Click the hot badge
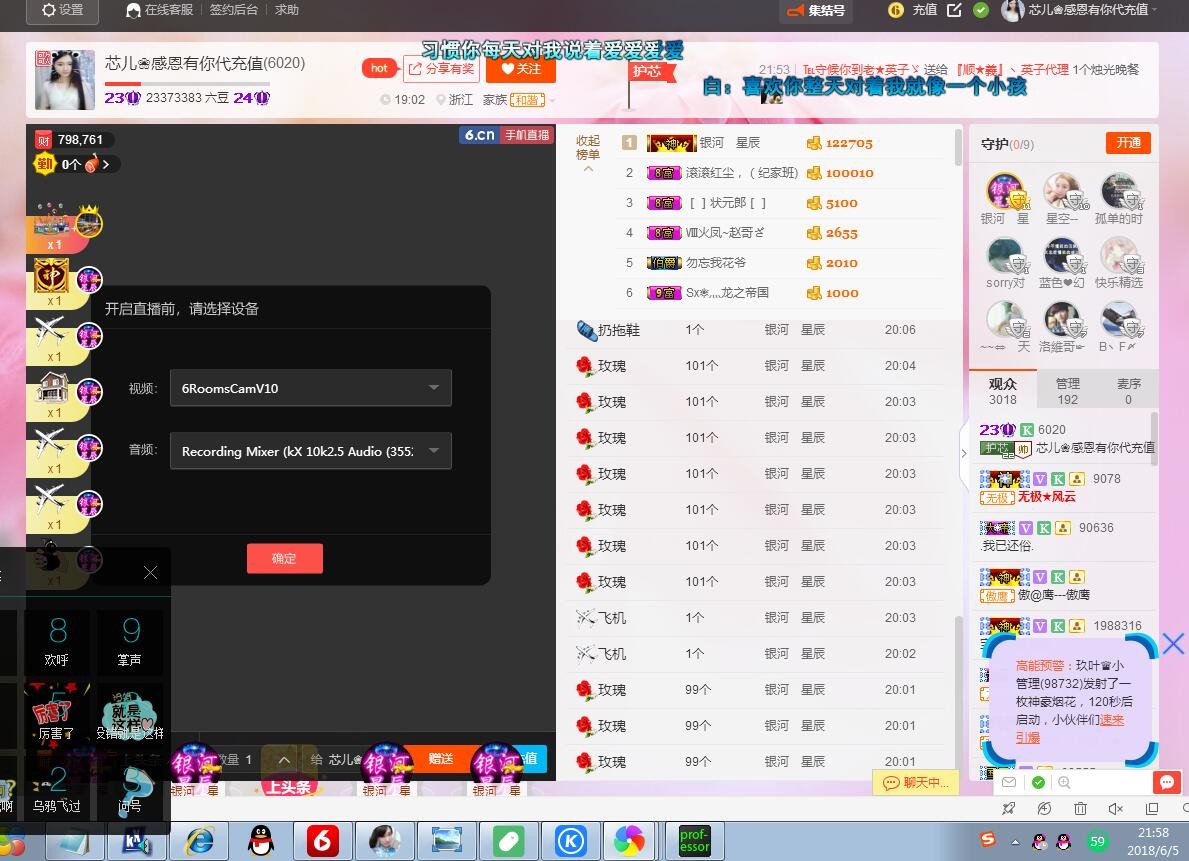The width and height of the screenshot is (1189, 861). pos(379,68)
